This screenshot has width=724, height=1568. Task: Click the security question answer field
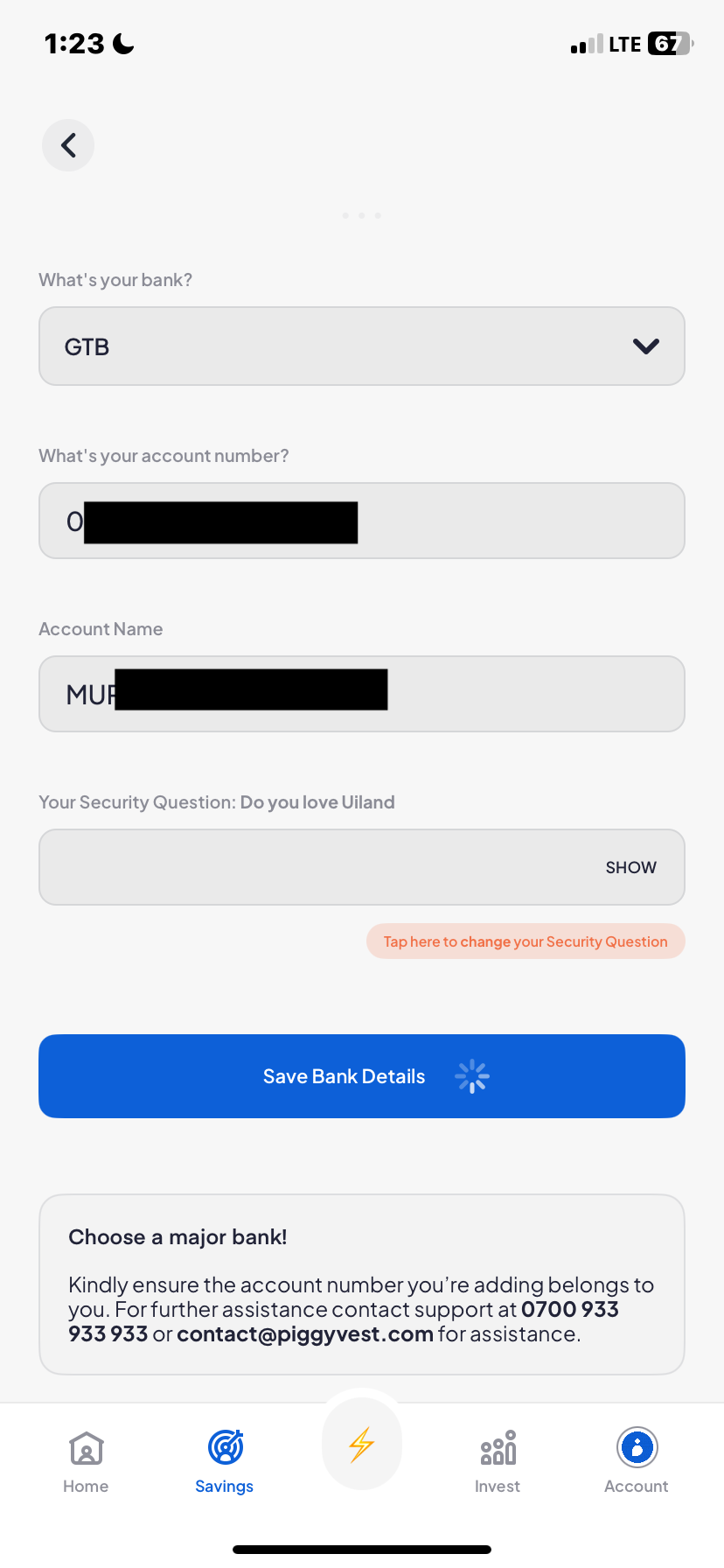[315, 867]
